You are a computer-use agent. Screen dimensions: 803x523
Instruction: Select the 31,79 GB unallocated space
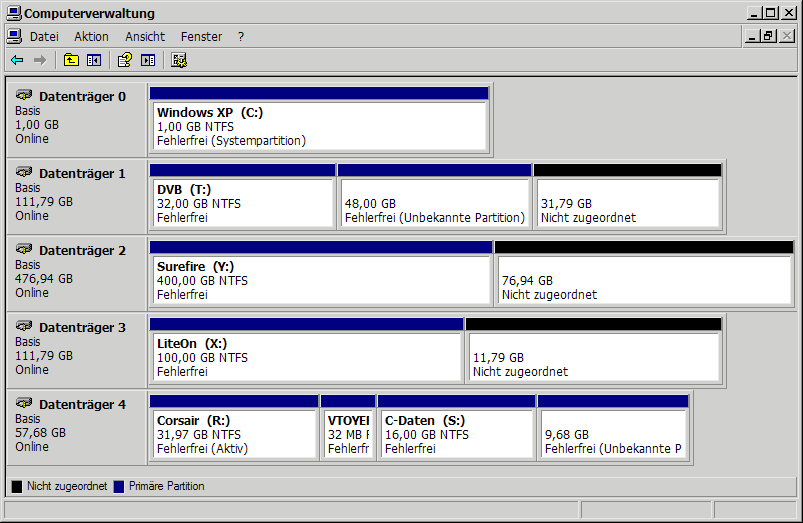[x=628, y=197]
